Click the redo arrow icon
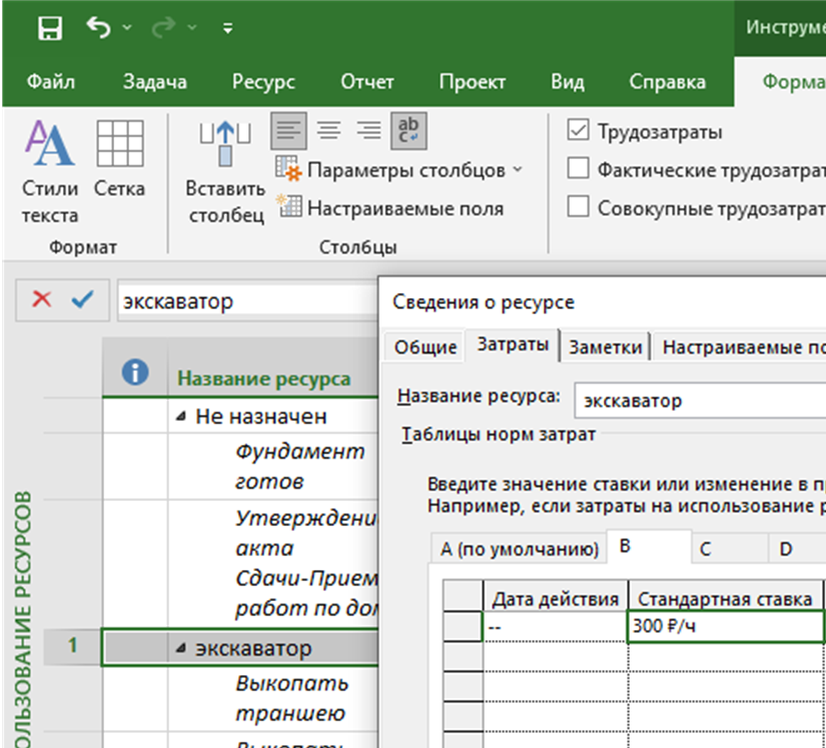The height and width of the screenshot is (748, 826). (163, 27)
